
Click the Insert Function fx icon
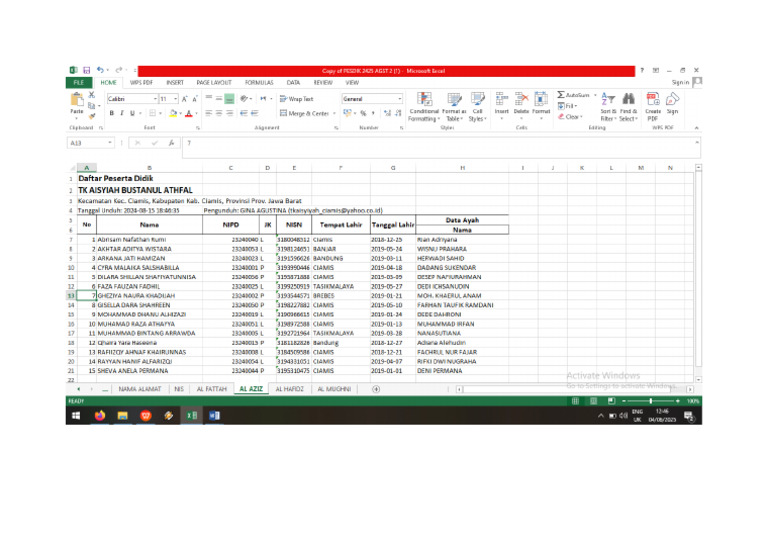pos(171,143)
